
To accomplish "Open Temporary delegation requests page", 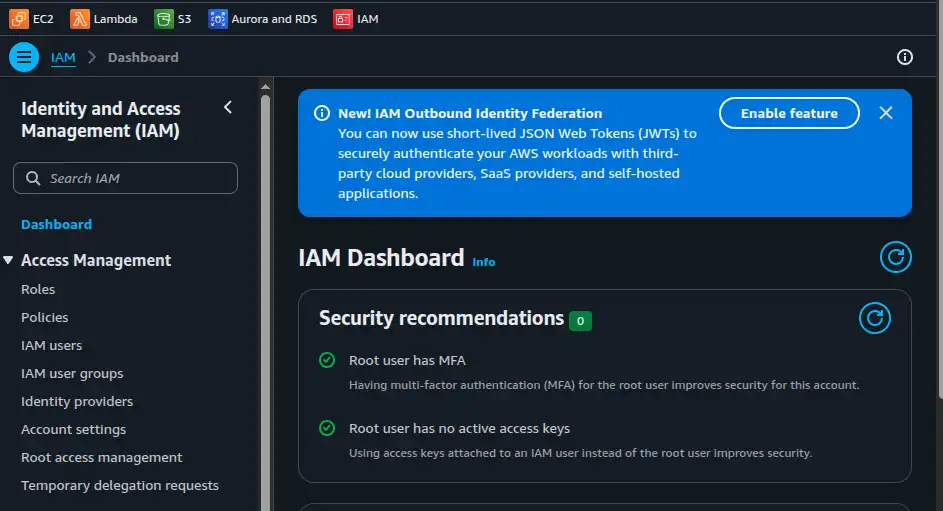I will click(120, 485).
